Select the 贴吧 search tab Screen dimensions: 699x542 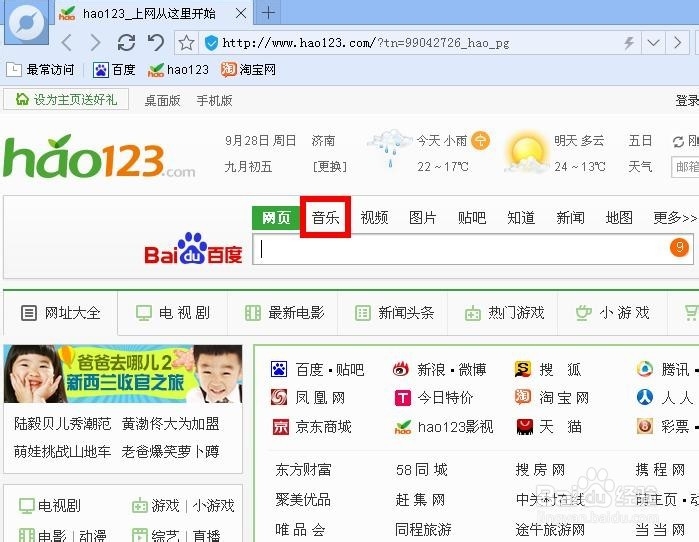coord(472,218)
